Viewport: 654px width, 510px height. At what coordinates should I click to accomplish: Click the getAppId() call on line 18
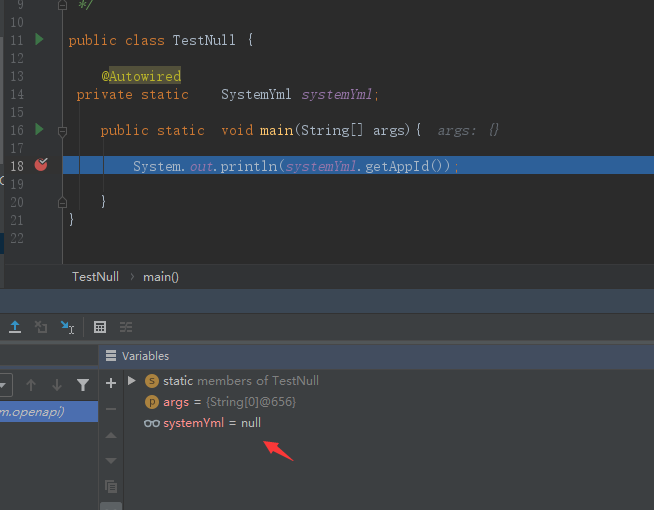coord(407,166)
